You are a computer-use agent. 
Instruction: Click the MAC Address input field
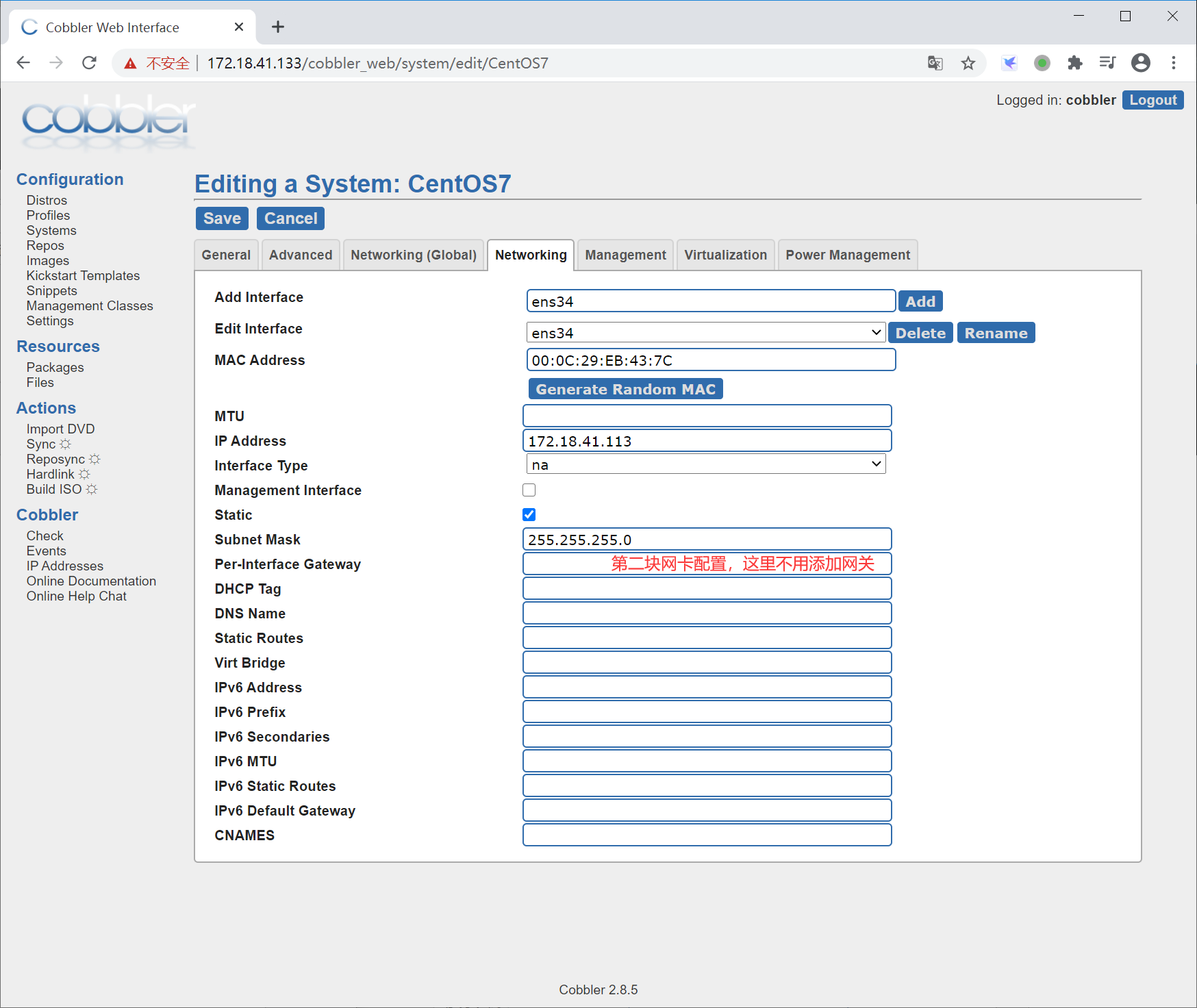(x=711, y=360)
